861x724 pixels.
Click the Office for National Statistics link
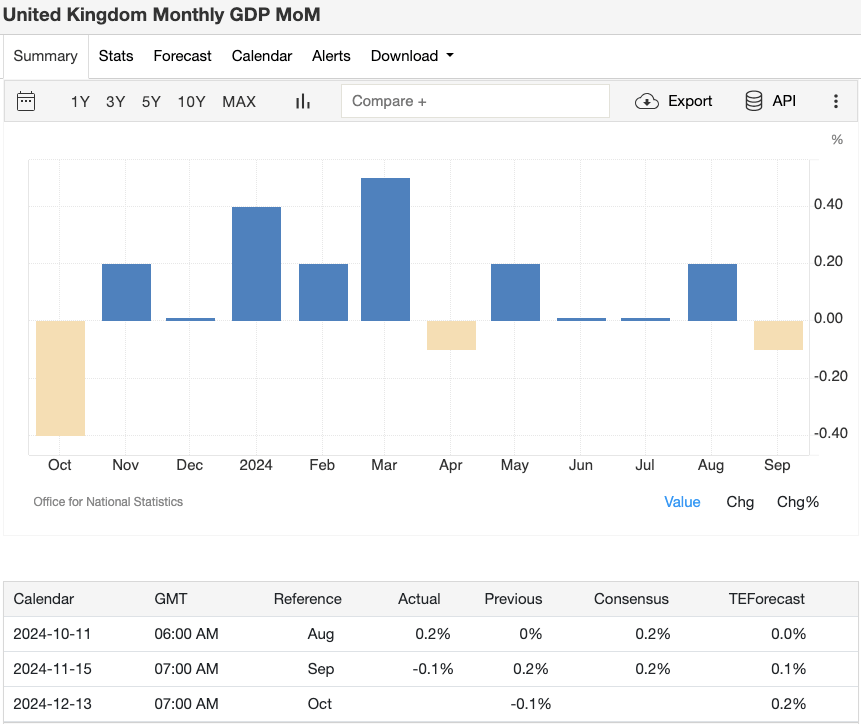[x=108, y=501]
